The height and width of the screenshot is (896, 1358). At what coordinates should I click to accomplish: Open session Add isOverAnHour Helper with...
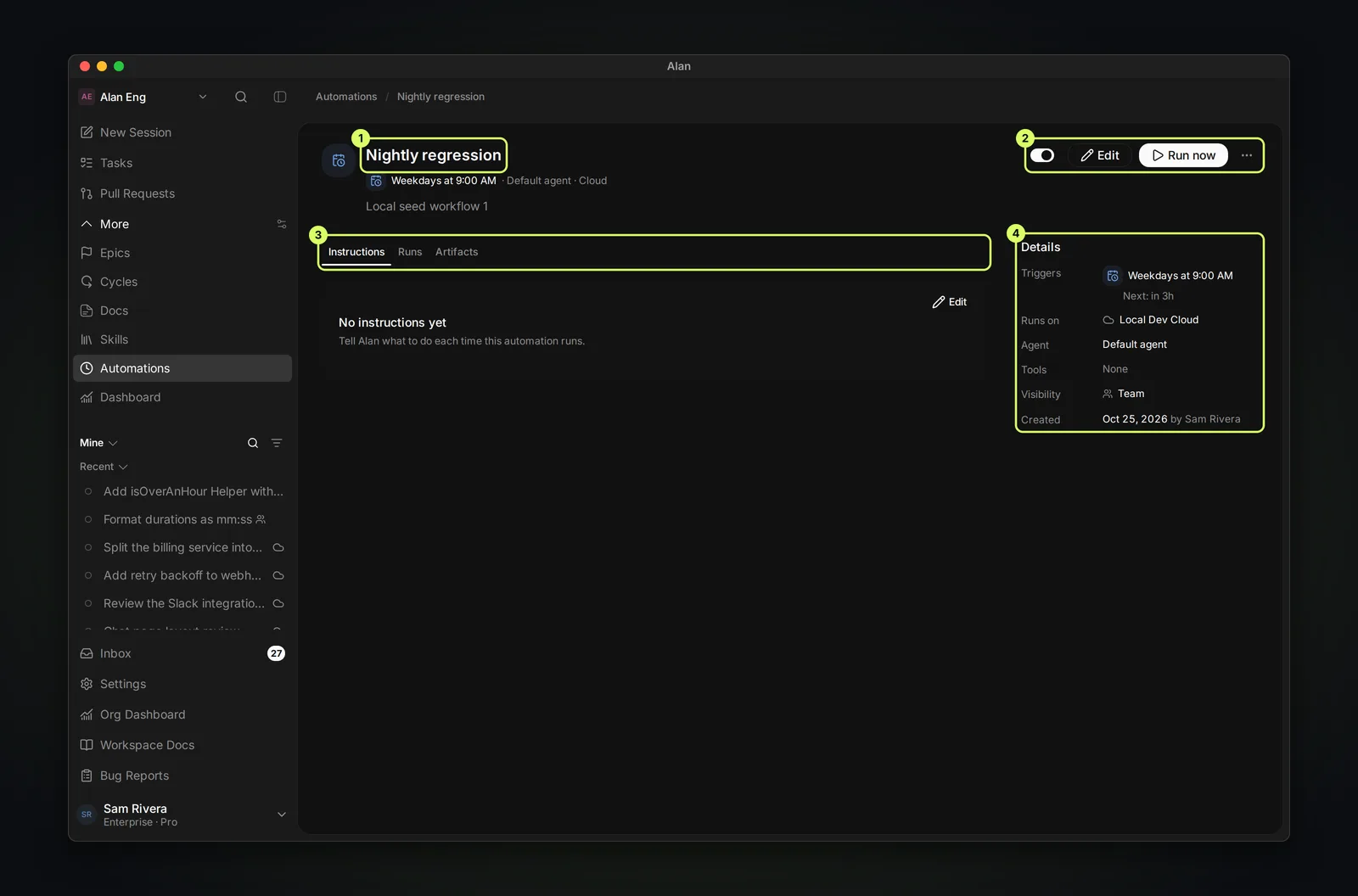(182, 491)
